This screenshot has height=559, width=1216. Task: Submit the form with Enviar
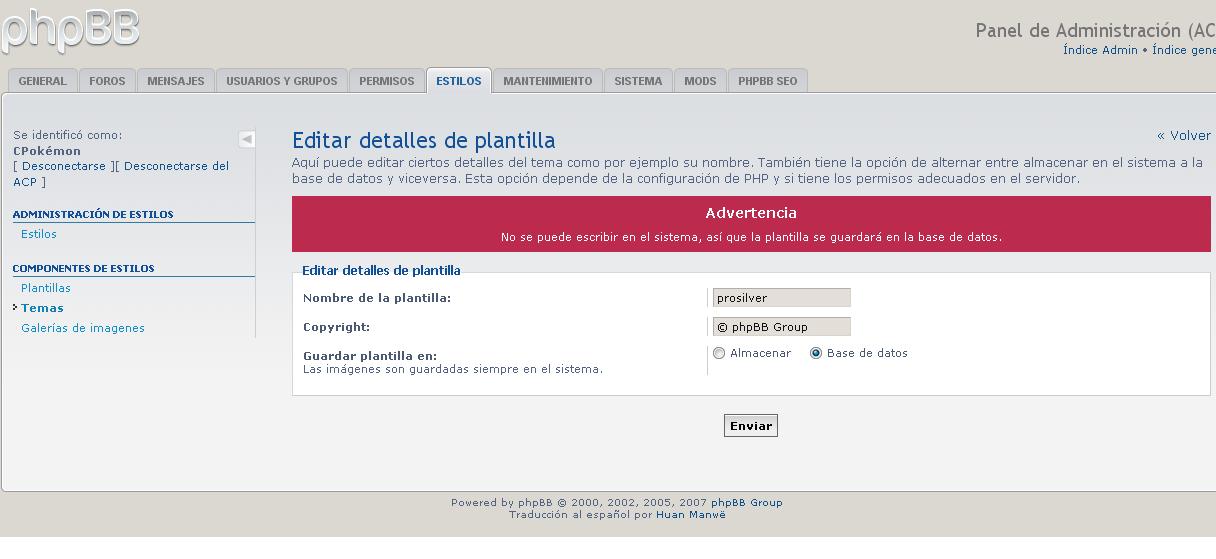(x=751, y=426)
